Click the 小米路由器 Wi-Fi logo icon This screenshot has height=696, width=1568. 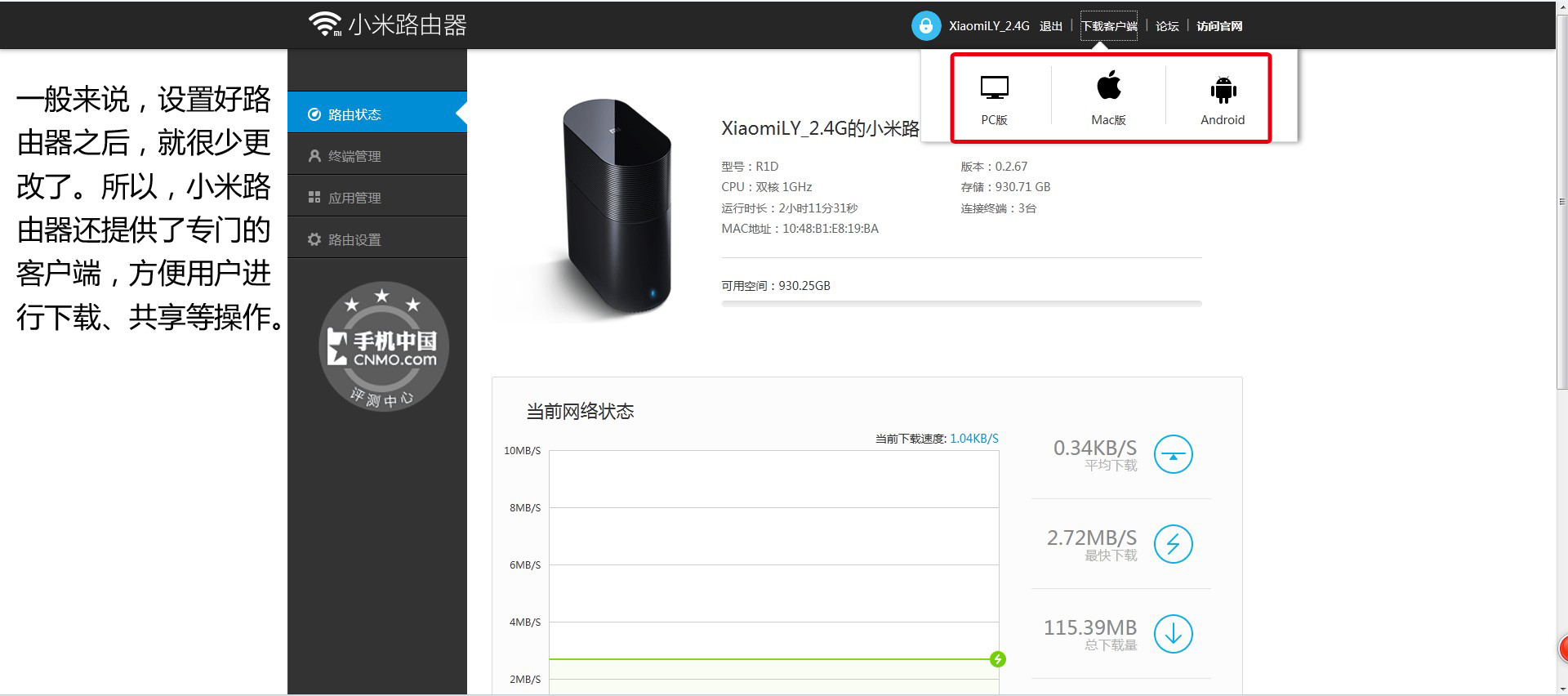point(325,25)
